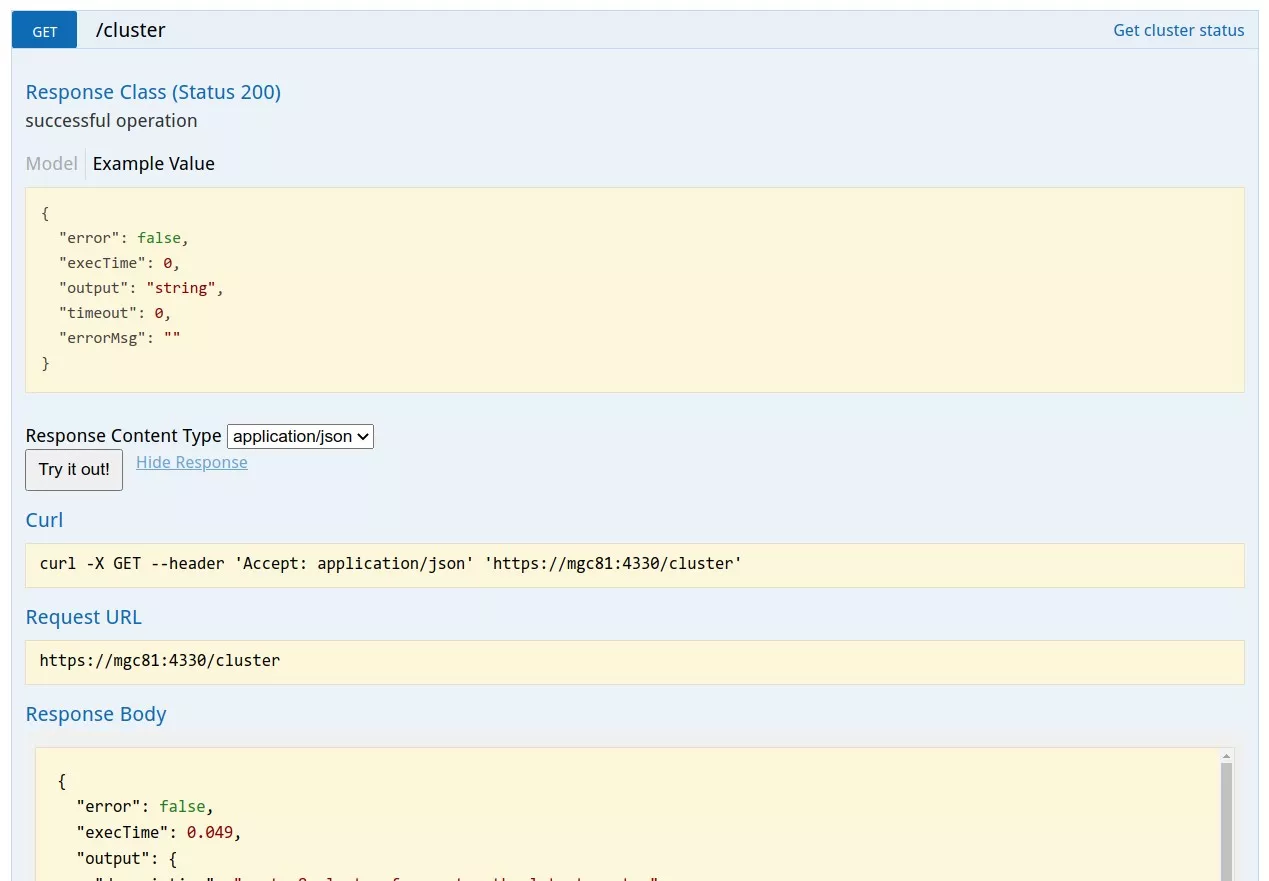Select the https://mgc81:4330/cluster request URL text
This screenshot has width=1269, height=881.
160,660
